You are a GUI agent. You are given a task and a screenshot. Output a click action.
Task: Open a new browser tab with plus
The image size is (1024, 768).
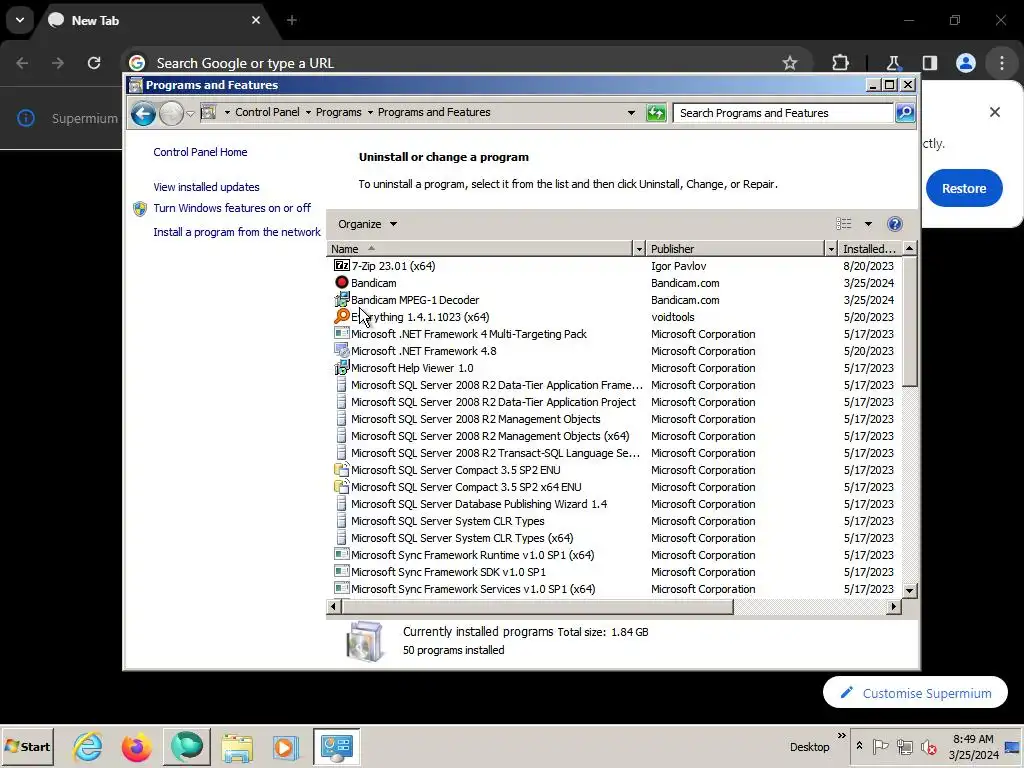pos(292,20)
